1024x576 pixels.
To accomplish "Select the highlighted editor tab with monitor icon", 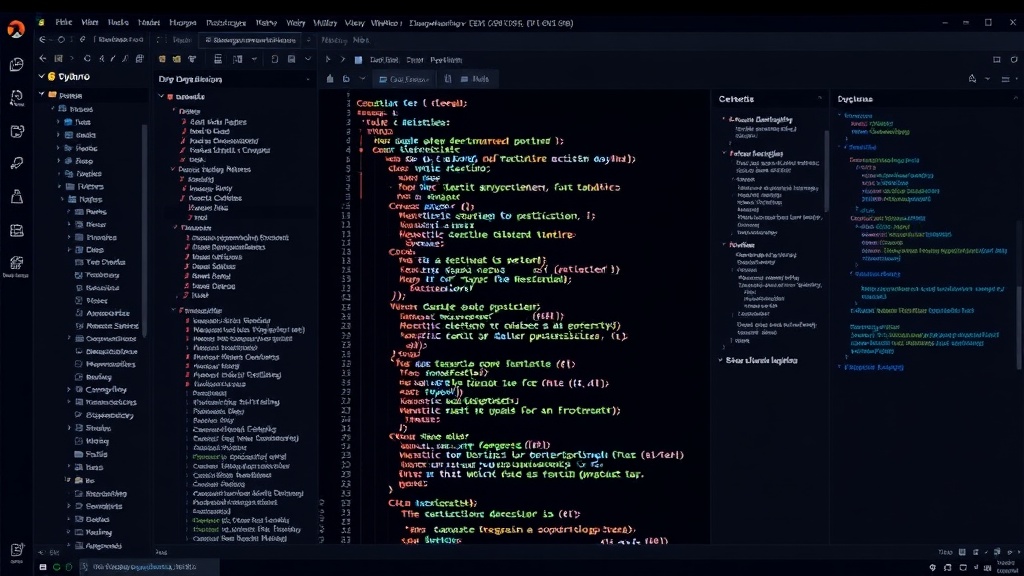I will 404,79.
